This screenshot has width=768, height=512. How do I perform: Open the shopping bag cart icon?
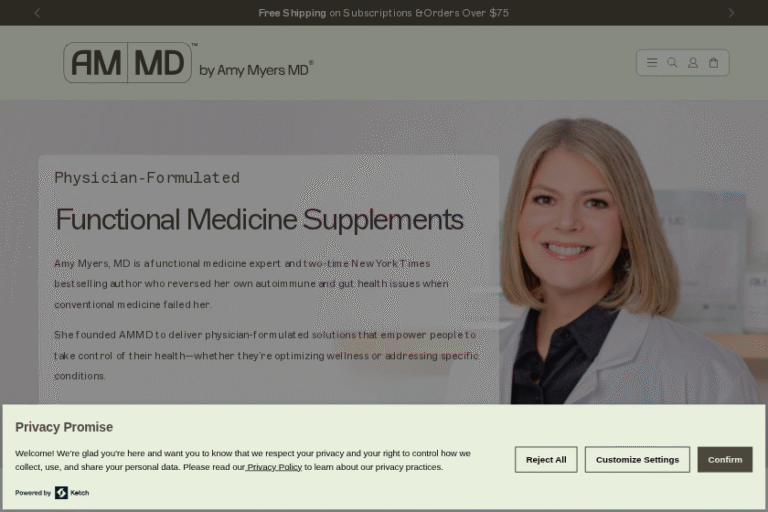(x=714, y=63)
